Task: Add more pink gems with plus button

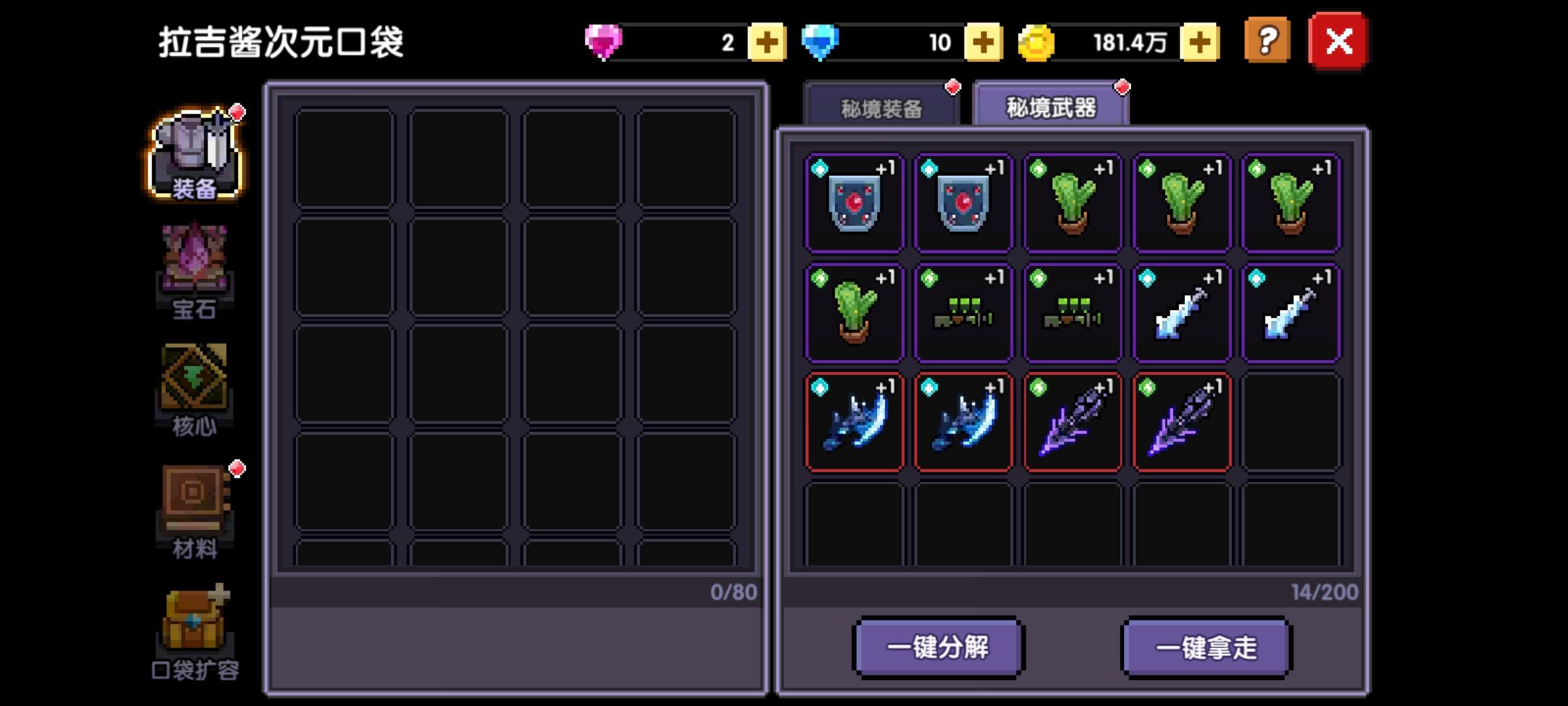Action: (x=766, y=42)
